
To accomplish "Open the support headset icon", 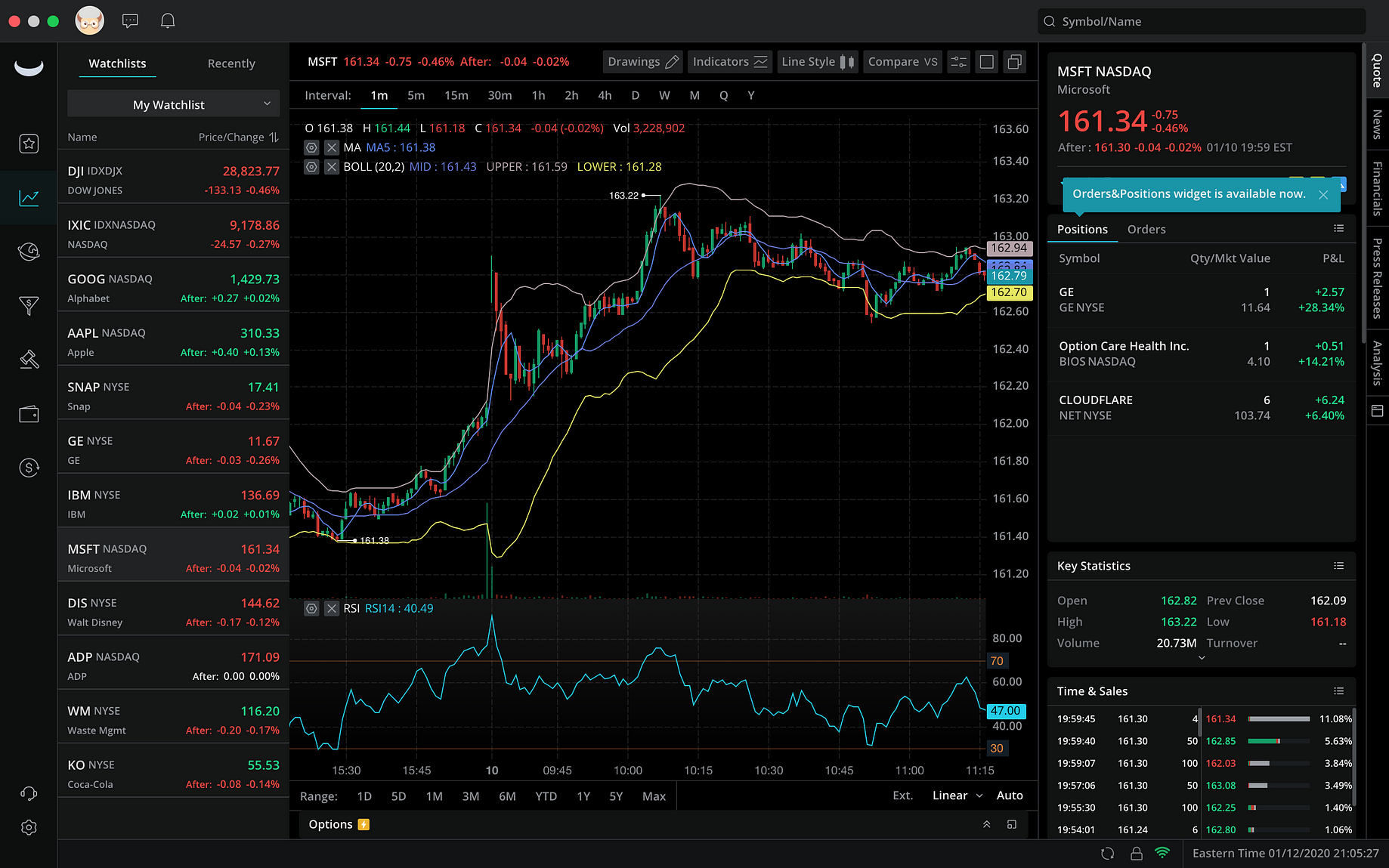I will click(29, 793).
